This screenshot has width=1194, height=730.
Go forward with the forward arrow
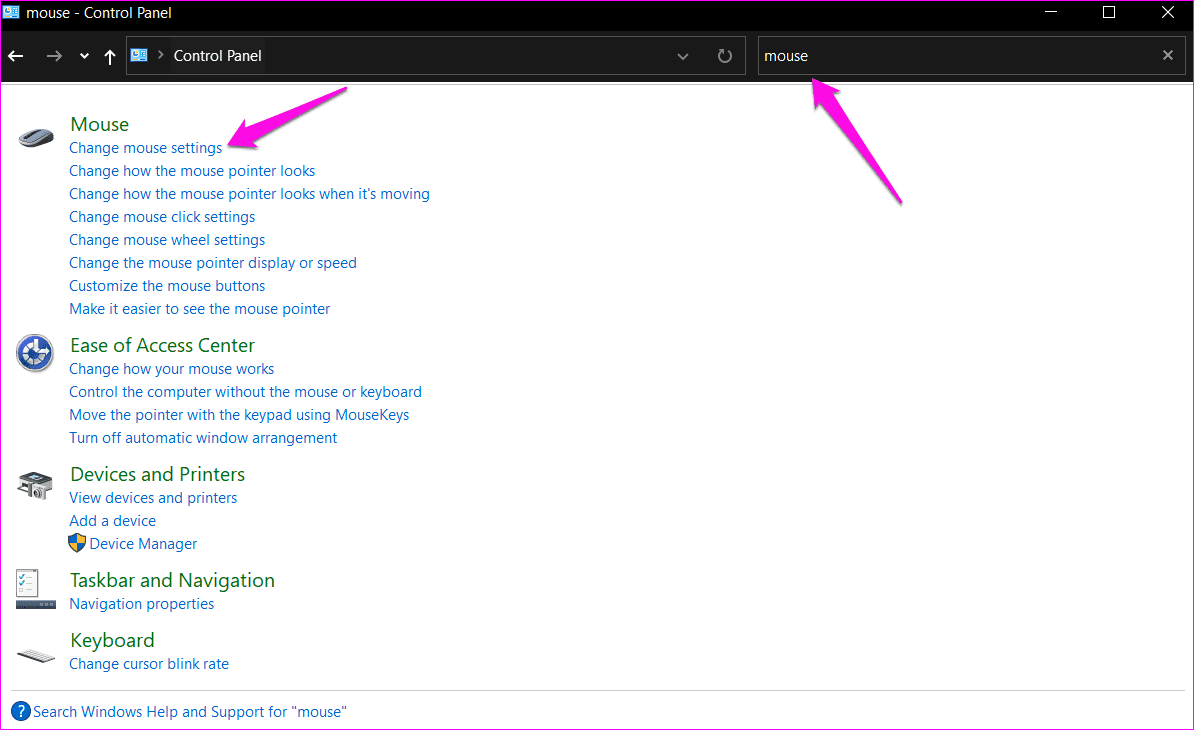tap(54, 56)
